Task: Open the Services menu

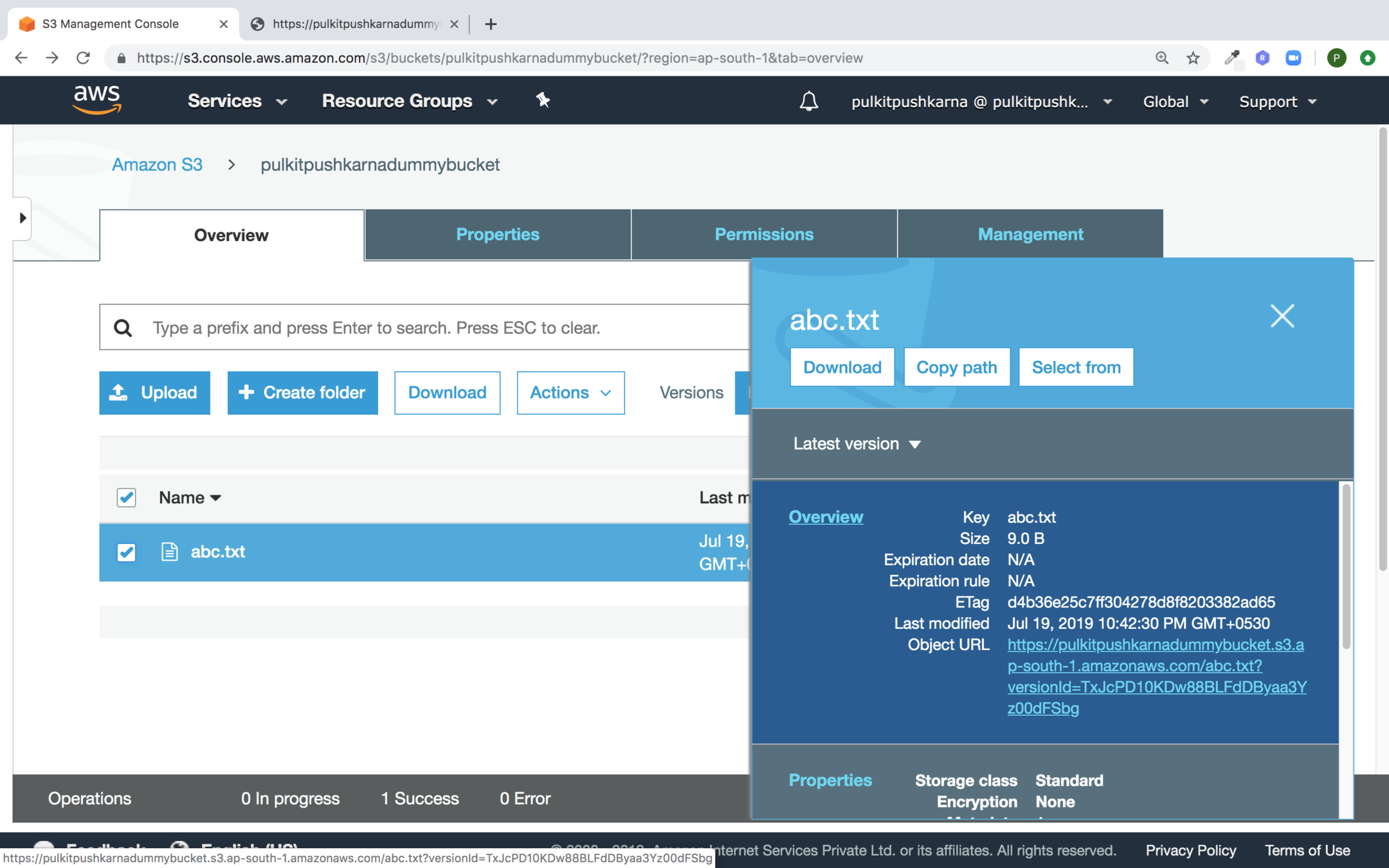Action: tap(237, 102)
